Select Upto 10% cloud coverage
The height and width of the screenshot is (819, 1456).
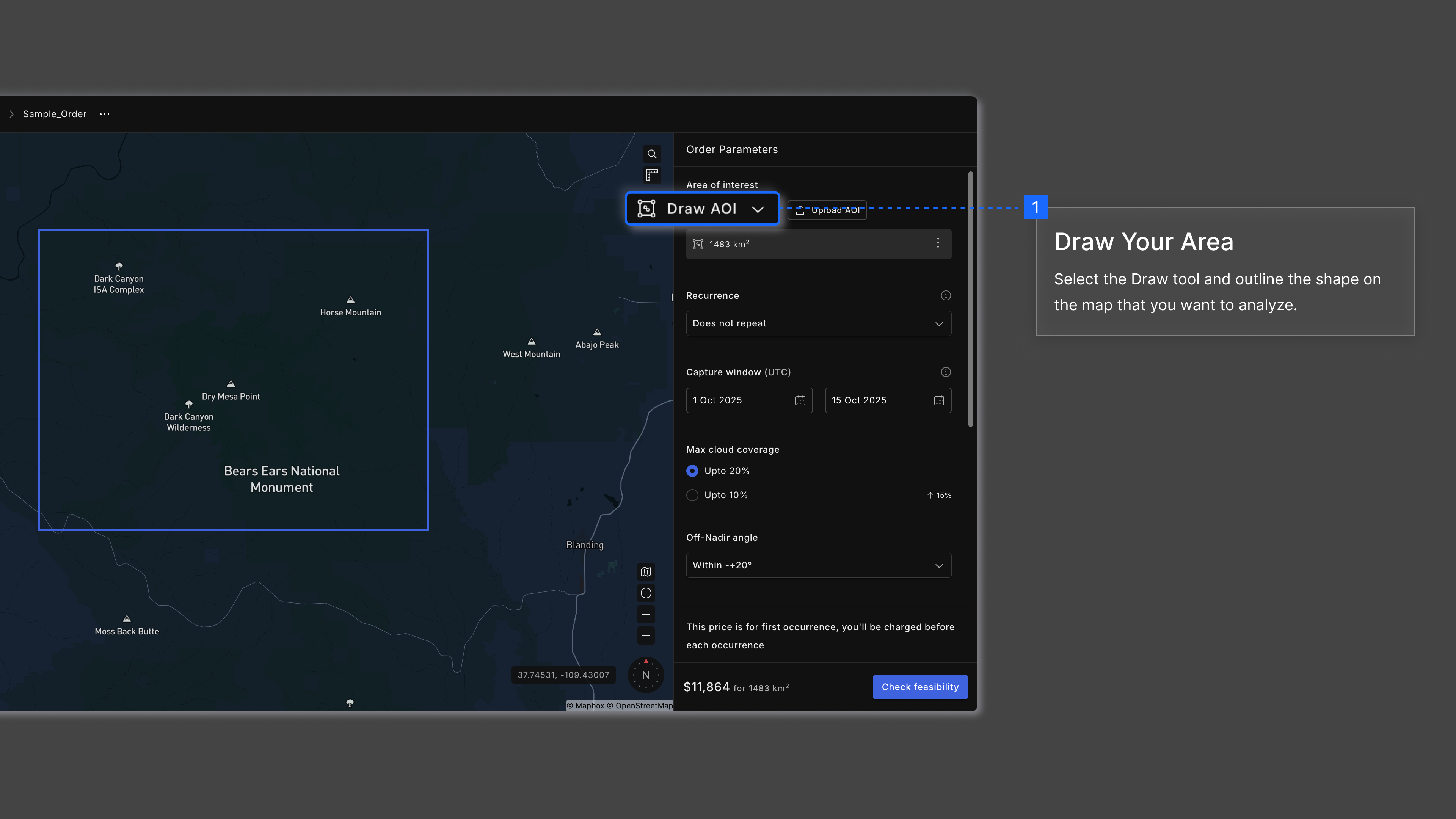pos(692,495)
